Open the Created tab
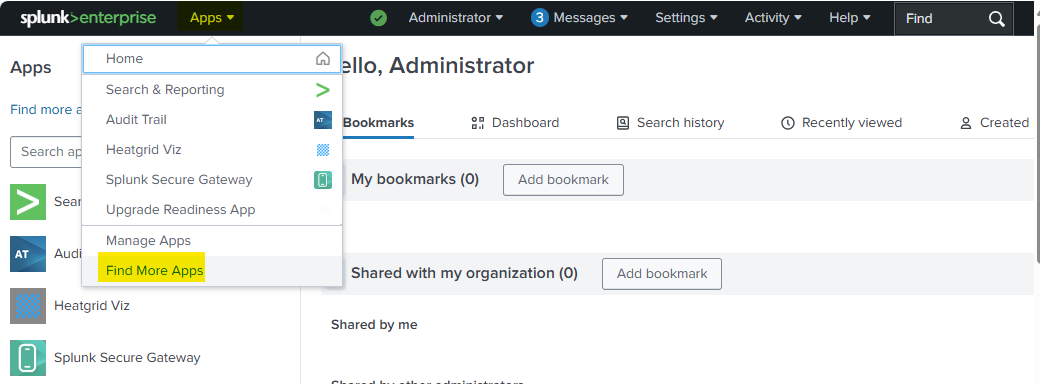This screenshot has height=384, width=1040. pyautogui.click(x=995, y=123)
